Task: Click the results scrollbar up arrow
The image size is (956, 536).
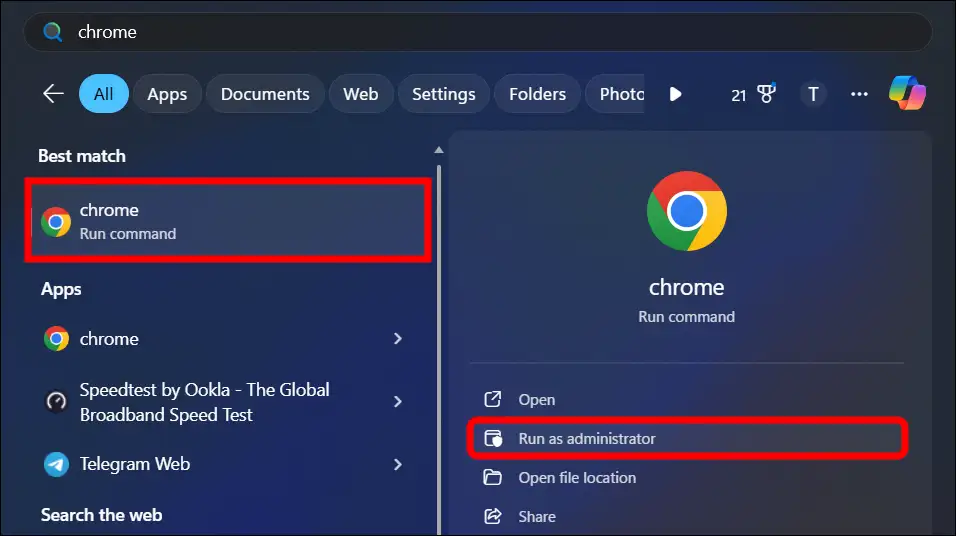Action: point(438,150)
